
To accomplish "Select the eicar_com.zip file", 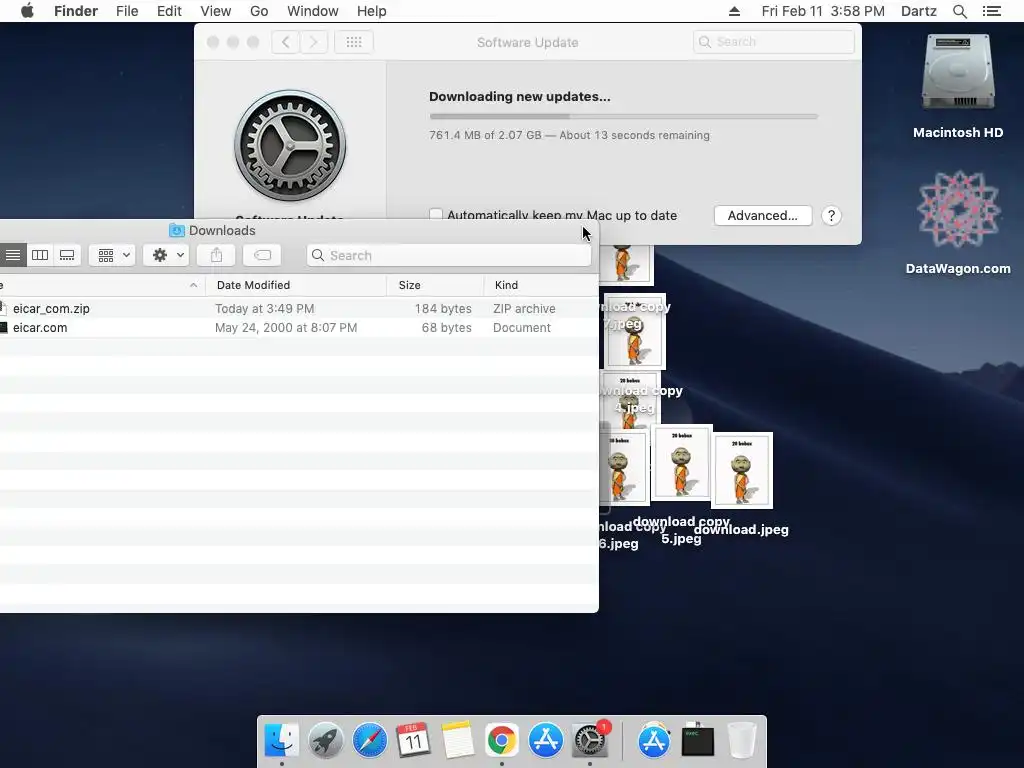I will (51, 308).
